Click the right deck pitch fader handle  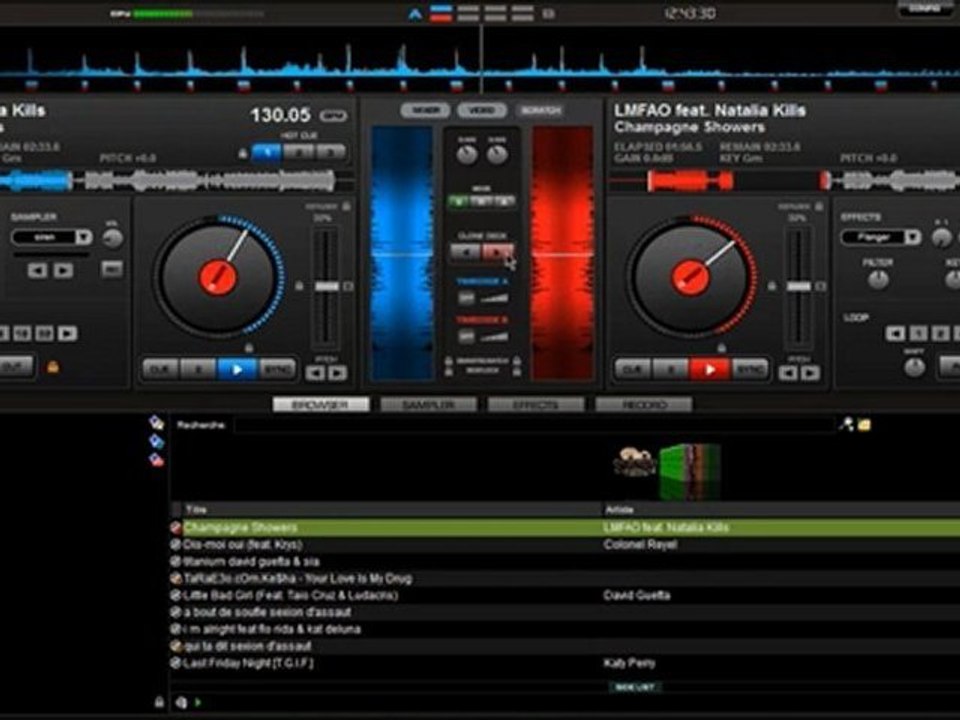click(799, 287)
